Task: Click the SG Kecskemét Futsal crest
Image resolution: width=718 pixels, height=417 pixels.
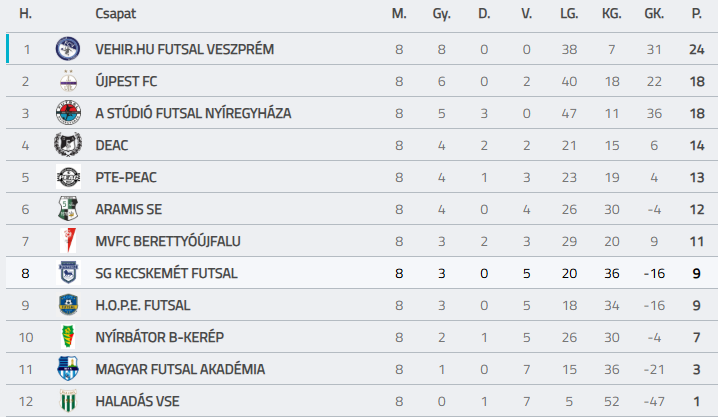Action: tap(67, 273)
